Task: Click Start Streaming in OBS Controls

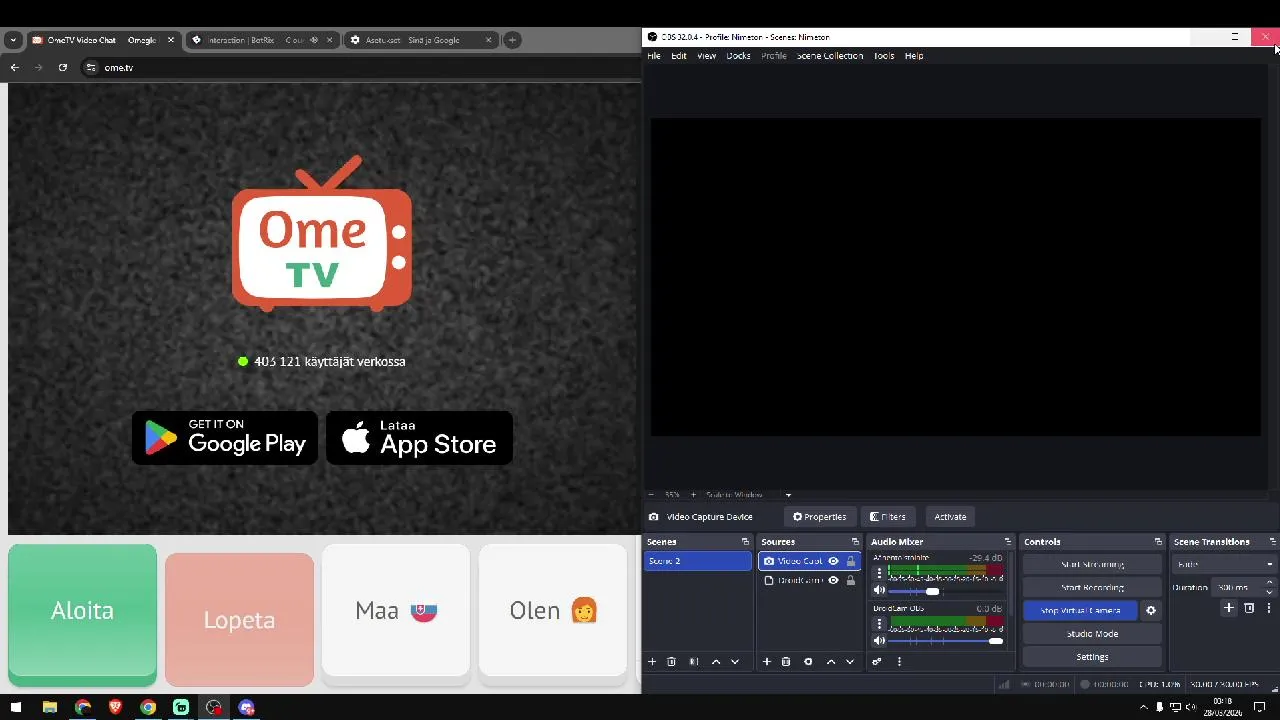Action: 1092,565
